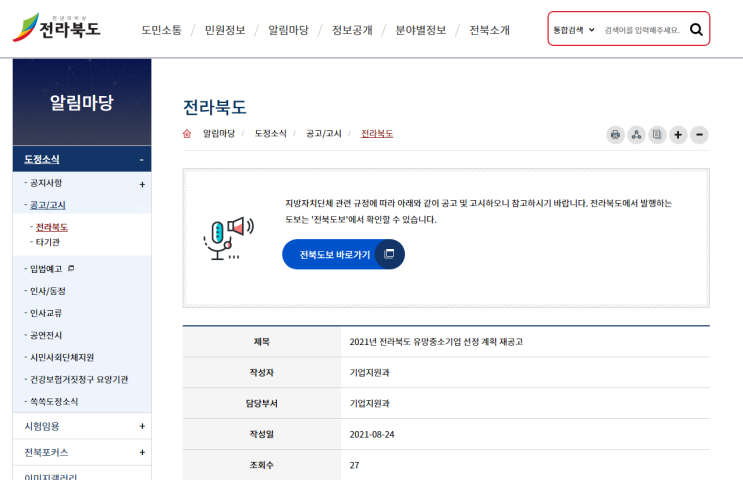Decrease text size with minus icon
The height and width of the screenshot is (480, 743).
click(x=699, y=135)
